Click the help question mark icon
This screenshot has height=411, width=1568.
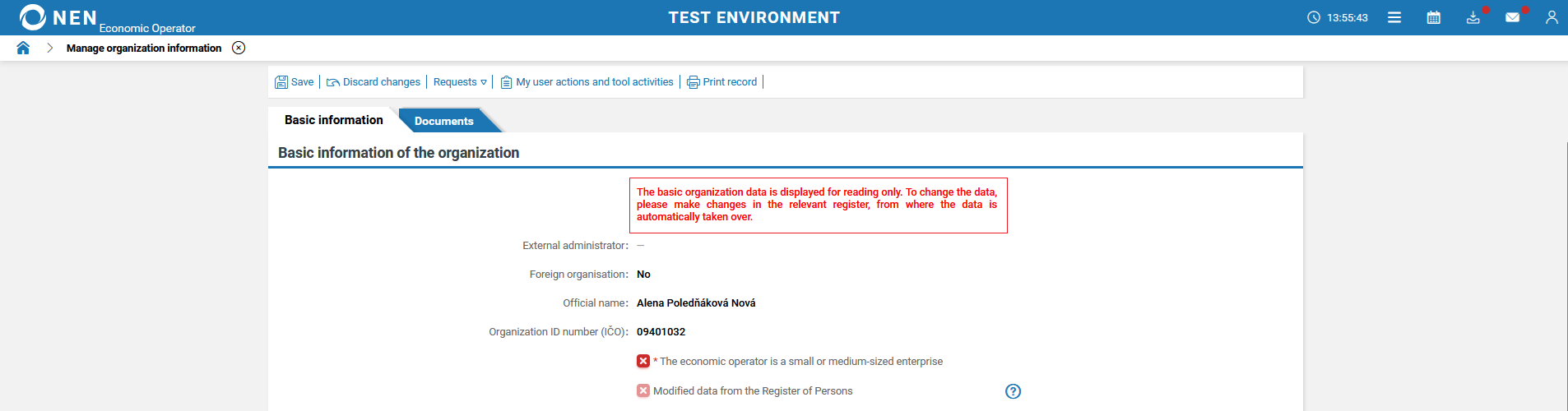pyautogui.click(x=1013, y=391)
